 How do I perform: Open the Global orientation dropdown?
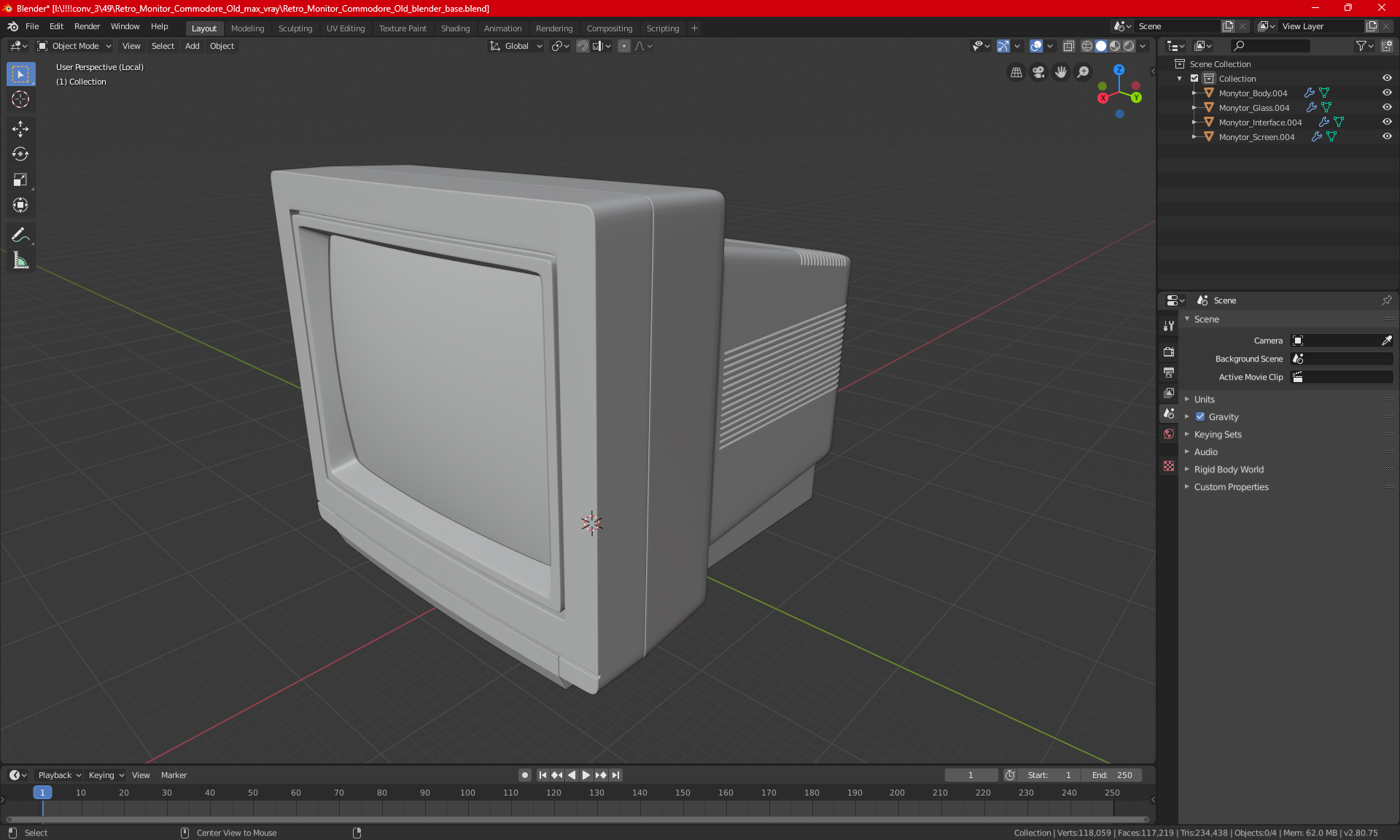pos(516,46)
